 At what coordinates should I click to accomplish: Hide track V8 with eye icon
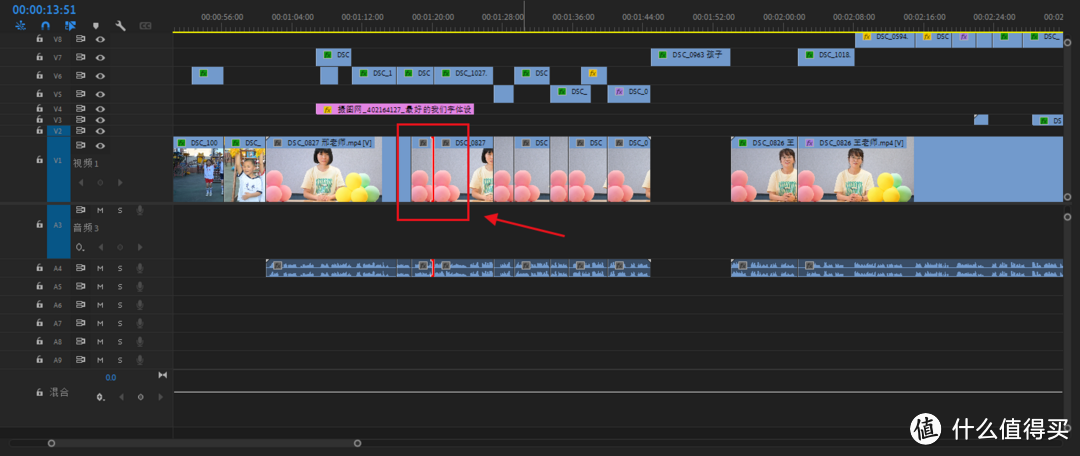pyautogui.click(x=101, y=39)
